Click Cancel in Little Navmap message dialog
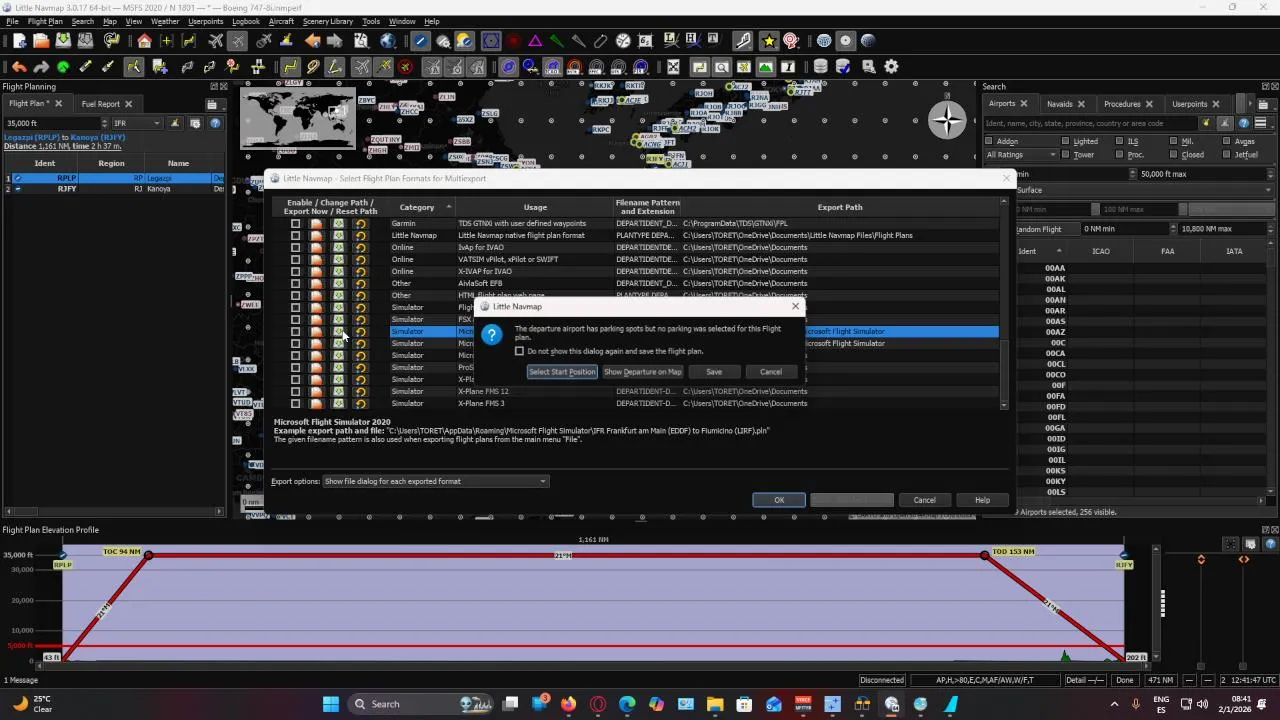 [x=771, y=372]
